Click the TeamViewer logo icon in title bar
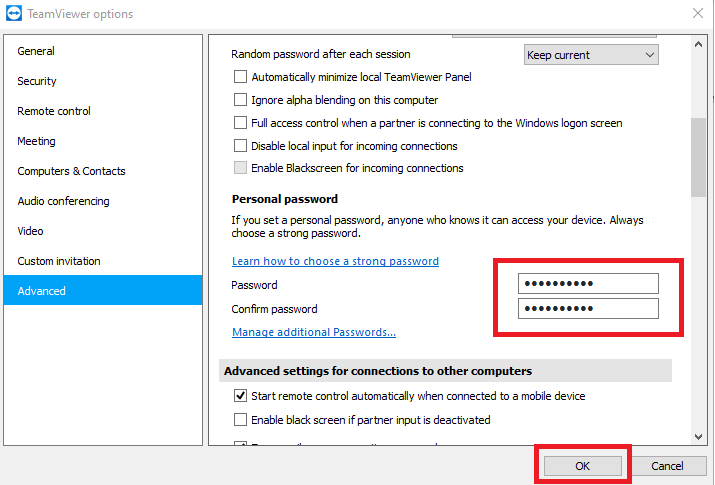This screenshot has height=485, width=715. 14,14
